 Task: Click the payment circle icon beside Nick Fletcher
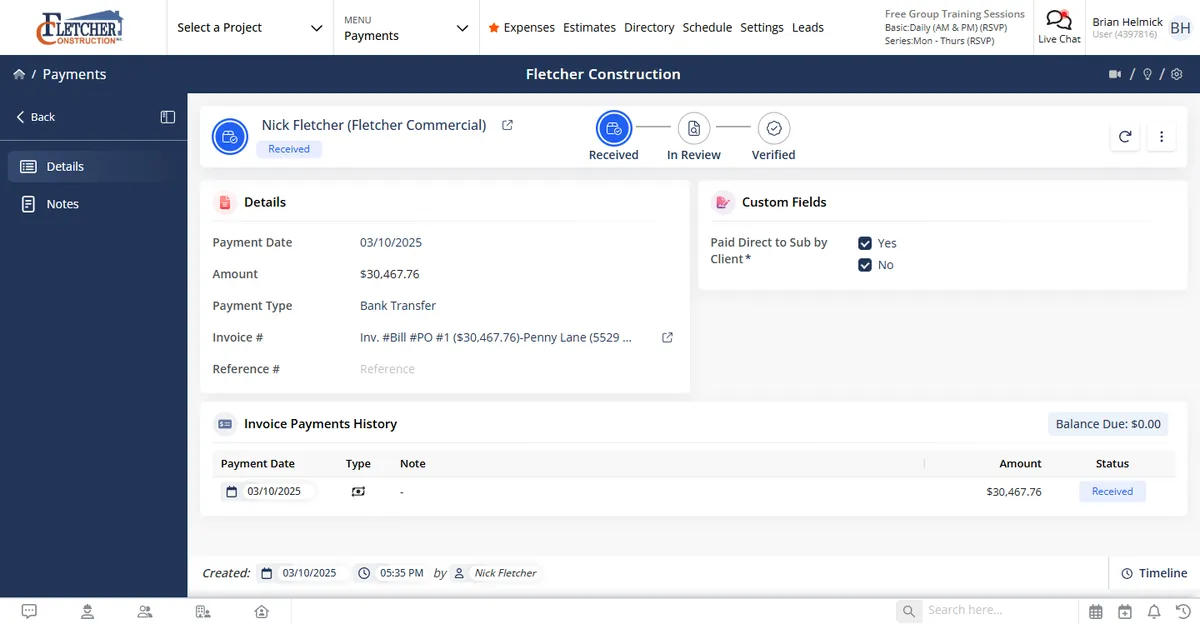[230, 136]
